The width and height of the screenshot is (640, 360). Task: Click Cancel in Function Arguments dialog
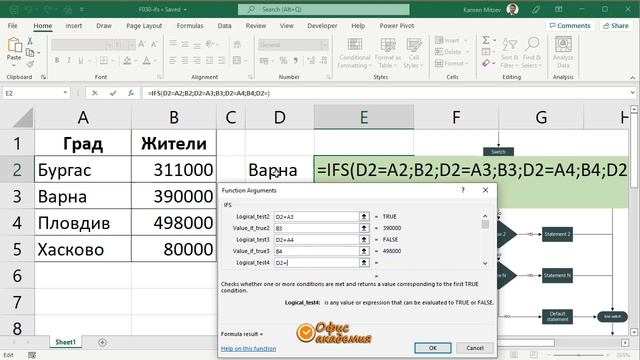[x=475, y=348]
